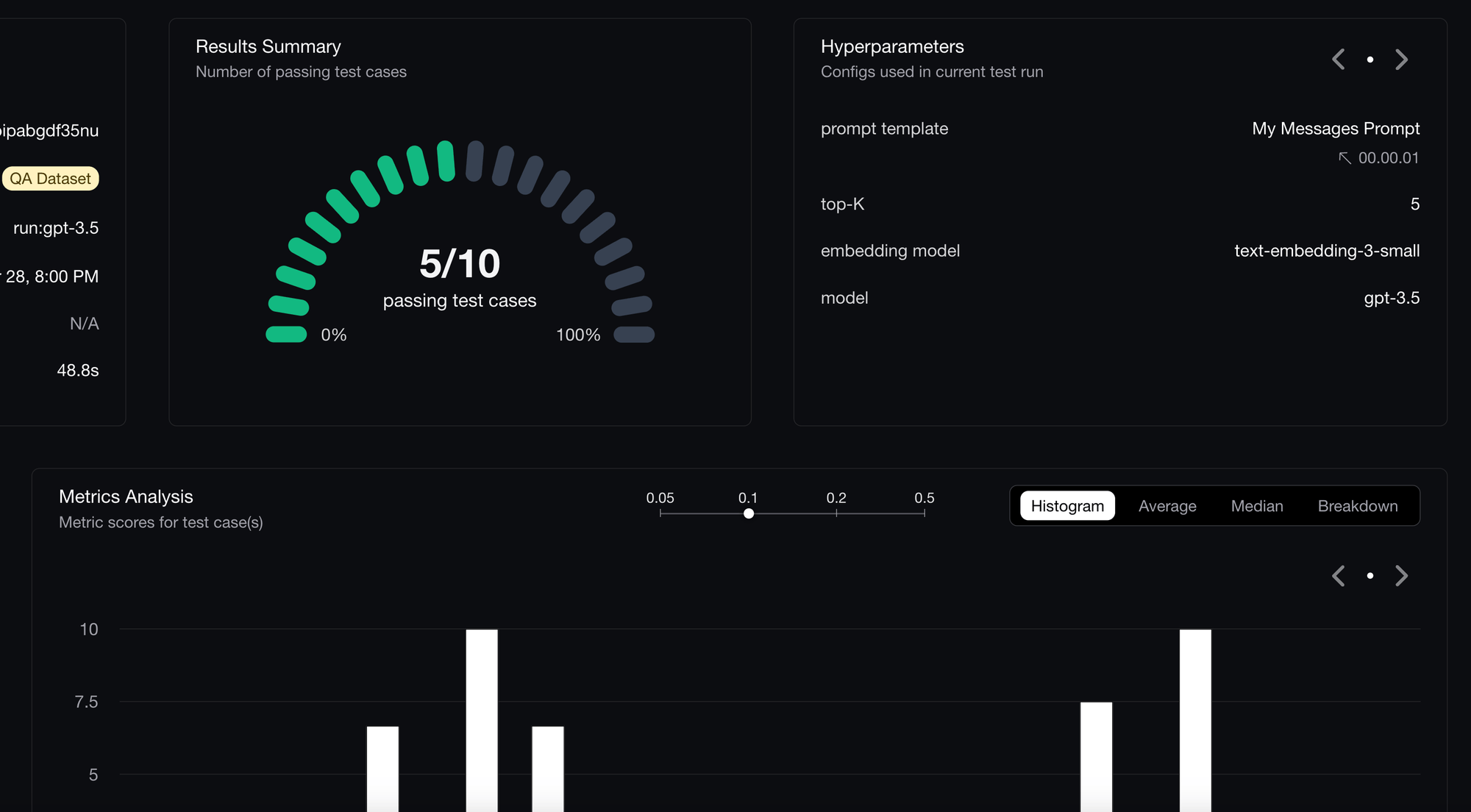The height and width of the screenshot is (812, 1471).
Task: Select the Histogram view tab
Action: pyautogui.click(x=1066, y=506)
